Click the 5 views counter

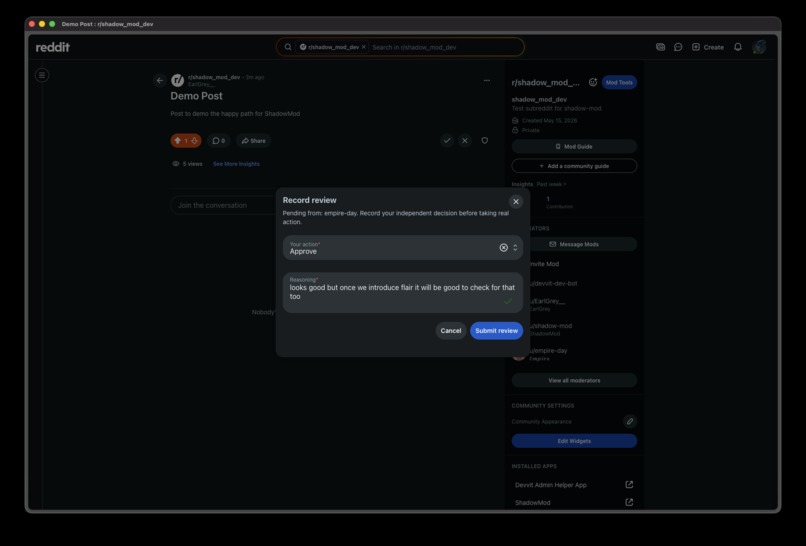[x=187, y=164]
